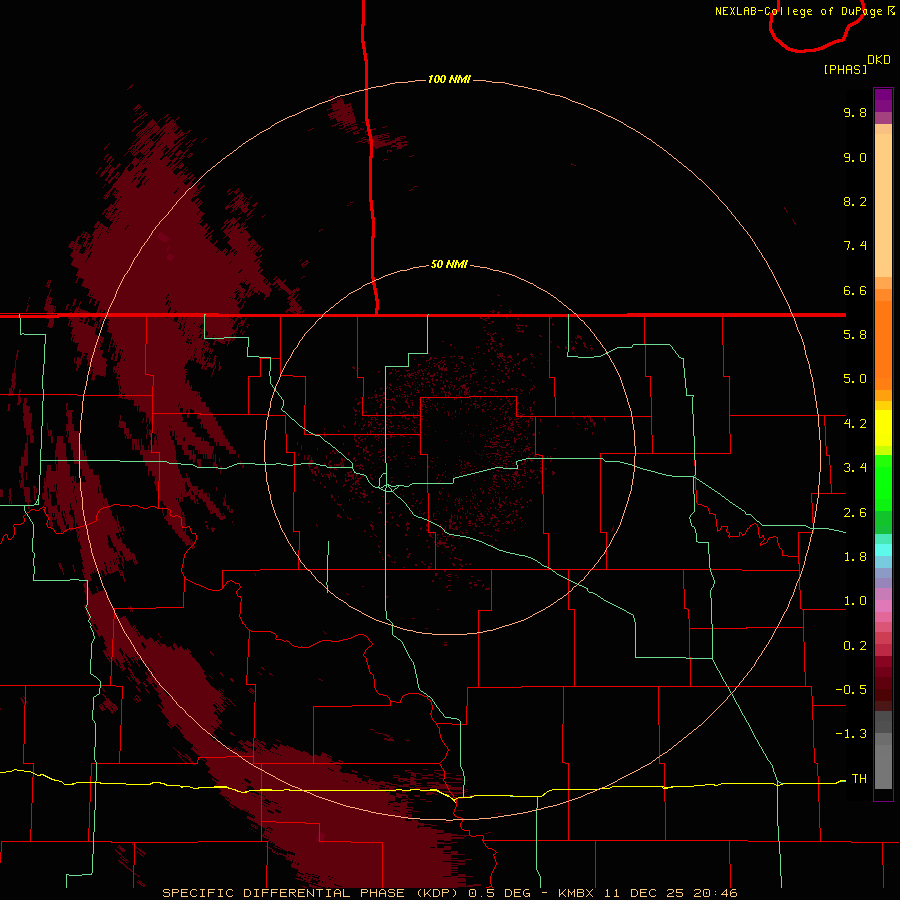Screen dimensions: 900x900
Task: Click the 0.2 value on color scale
Action: pyautogui.click(x=855, y=646)
